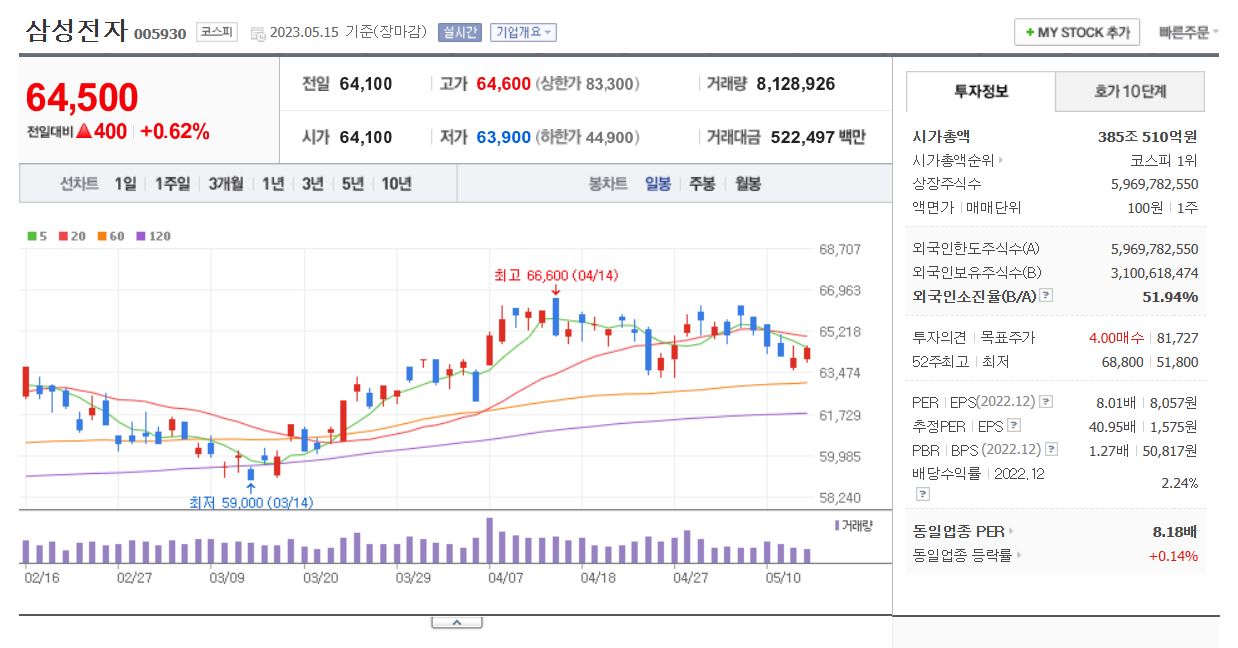Click the calendar icon beside 2023.05.15
The height and width of the screenshot is (648, 1238).
(x=257, y=33)
